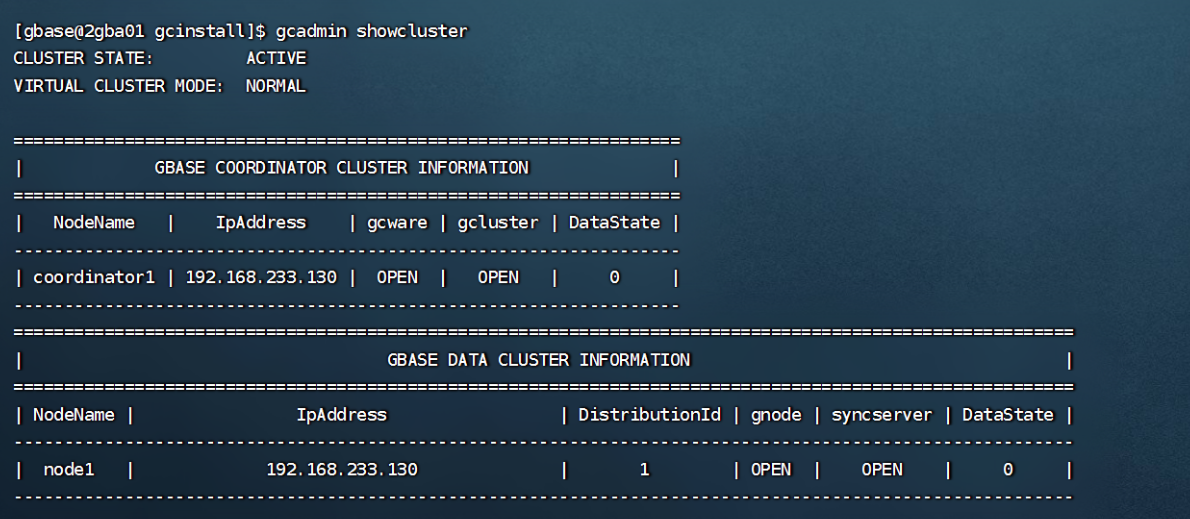Click the coordinator1 IP address 192.168.233.130
The height and width of the screenshot is (519, 1190).
261,278
